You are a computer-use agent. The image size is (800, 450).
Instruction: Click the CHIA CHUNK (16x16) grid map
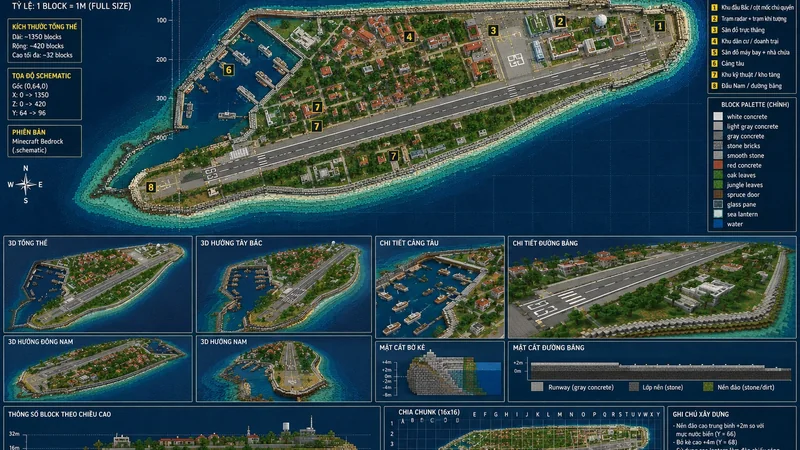[526, 429]
